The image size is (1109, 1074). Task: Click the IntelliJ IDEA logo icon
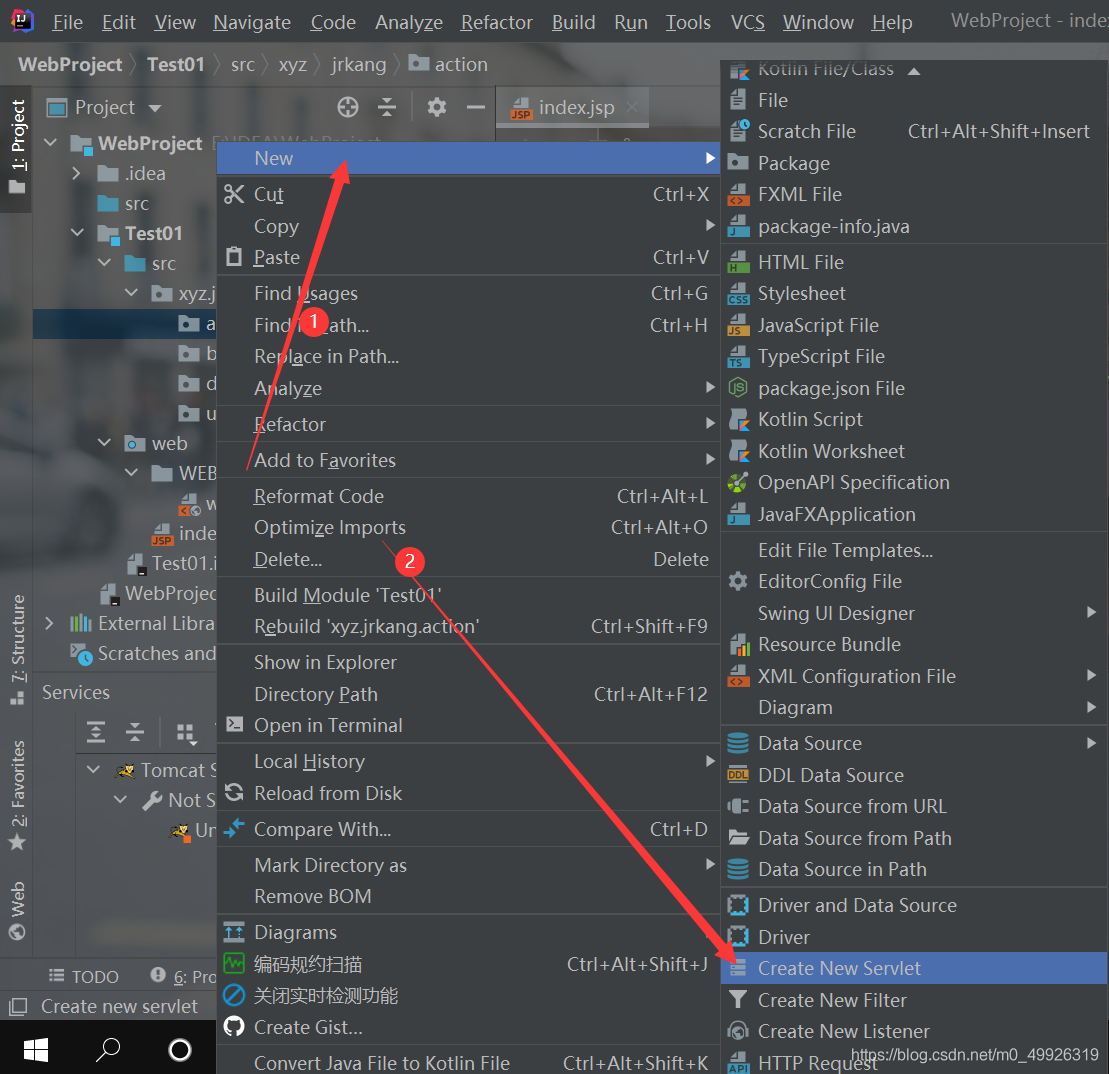[x=20, y=20]
